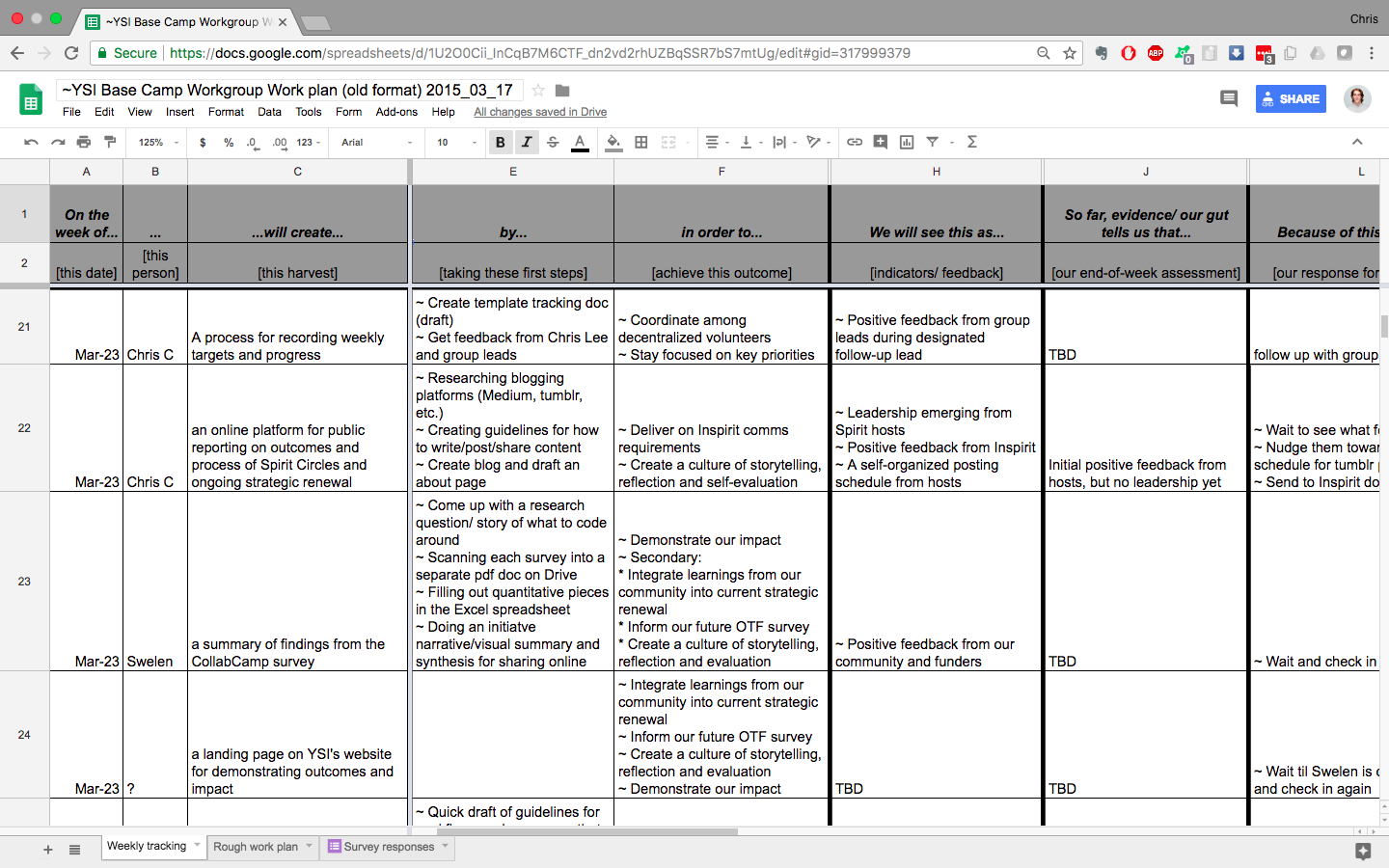This screenshot has width=1389, height=868.
Task: Open the 123 more number formats dropdown
Action: point(308,142)
